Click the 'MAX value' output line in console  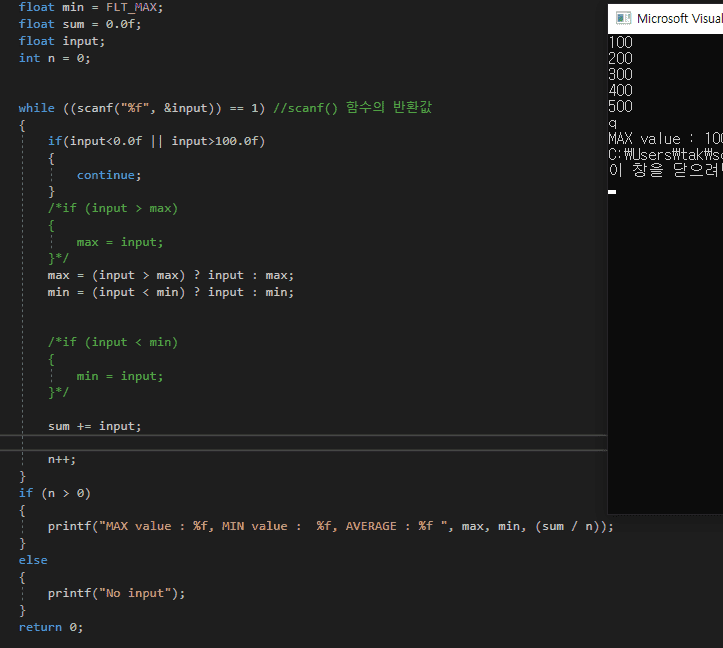(665, 139)
